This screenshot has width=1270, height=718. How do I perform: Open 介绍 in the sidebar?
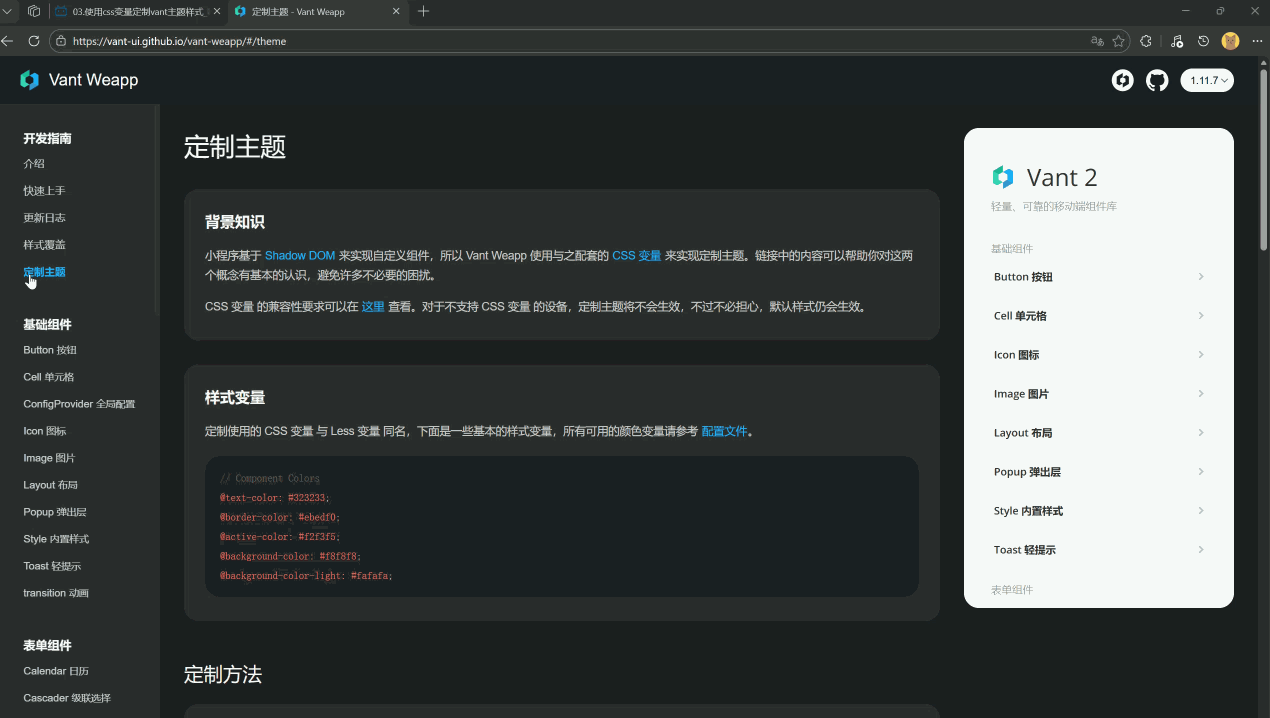[x=34, y=164]
